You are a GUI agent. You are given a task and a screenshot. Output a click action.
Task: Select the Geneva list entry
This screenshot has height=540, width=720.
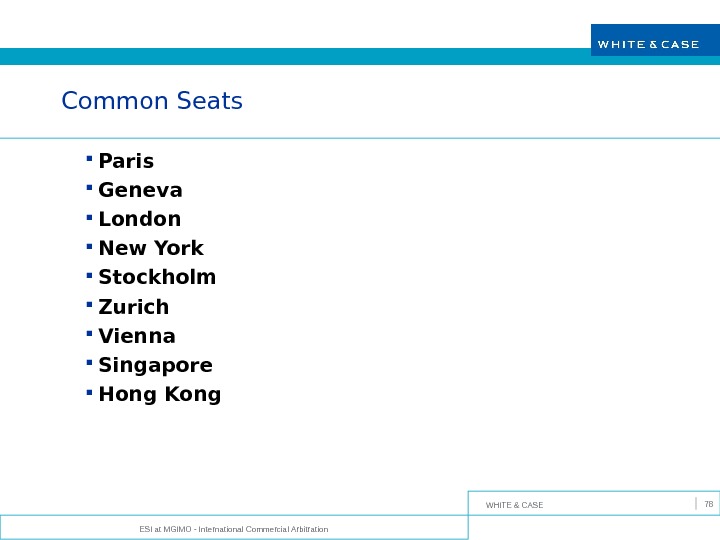(141, 191)
